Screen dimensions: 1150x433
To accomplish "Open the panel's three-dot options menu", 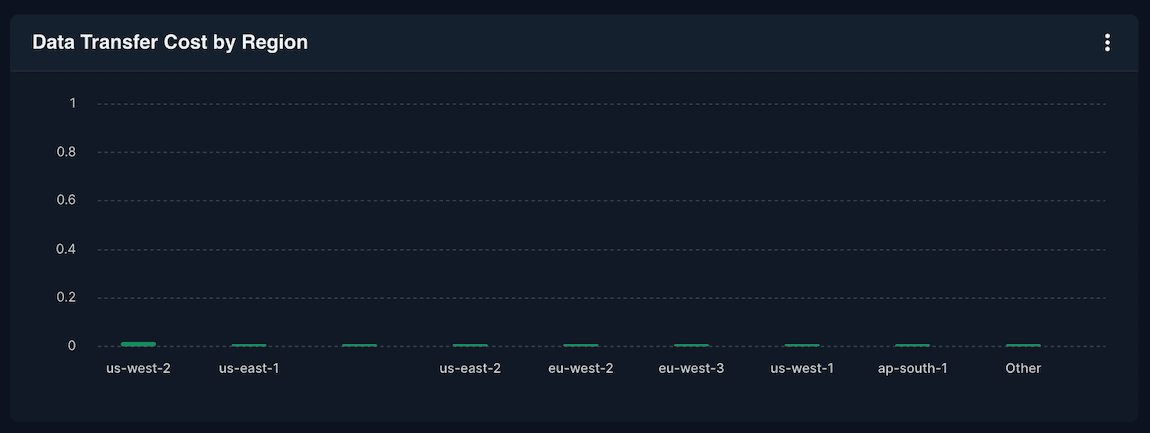I will [1107, 42].
